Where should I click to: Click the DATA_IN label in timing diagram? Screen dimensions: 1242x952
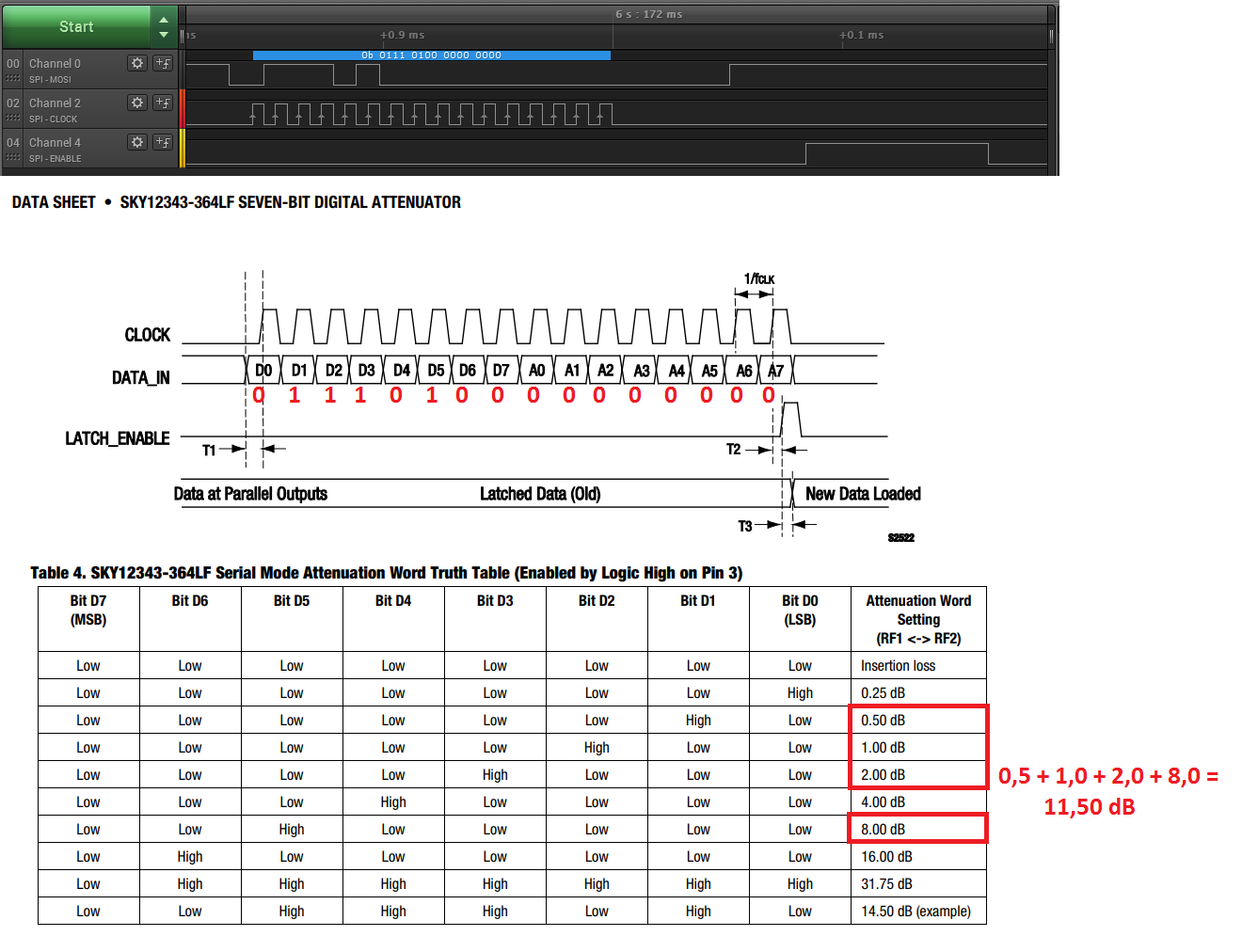(x=140, y=378)
